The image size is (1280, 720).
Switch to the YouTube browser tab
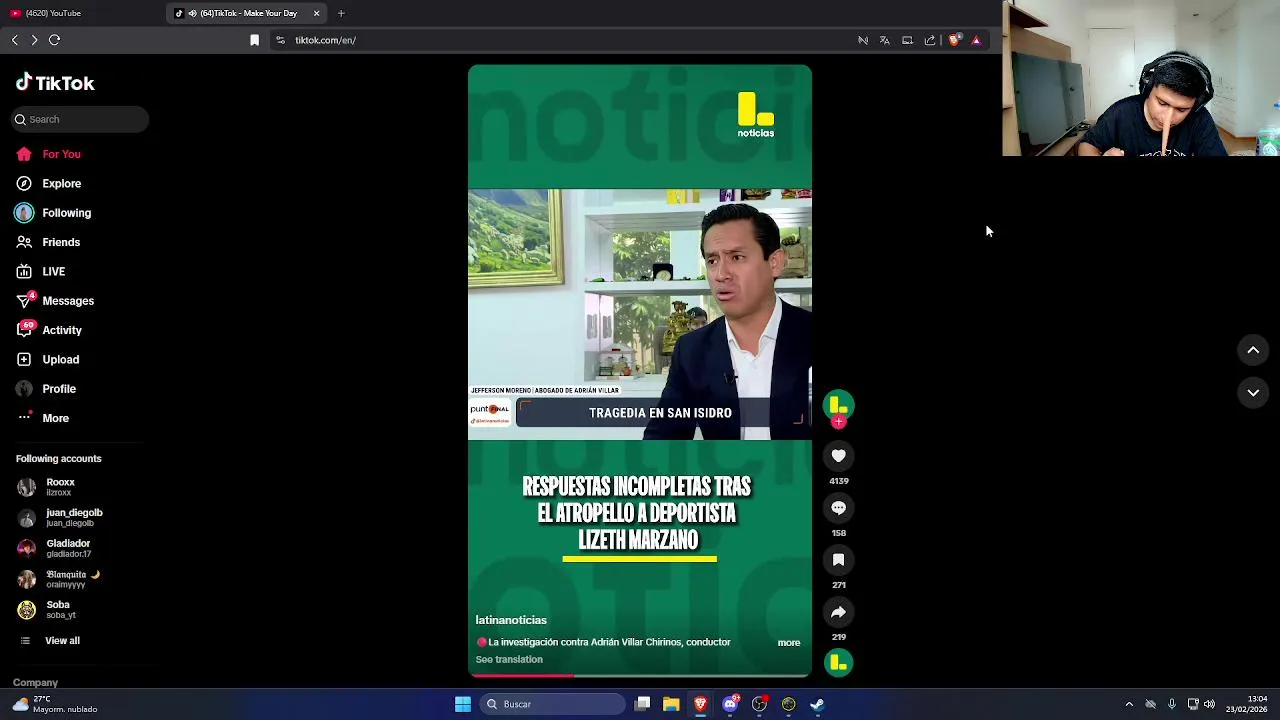pos(82,13)
